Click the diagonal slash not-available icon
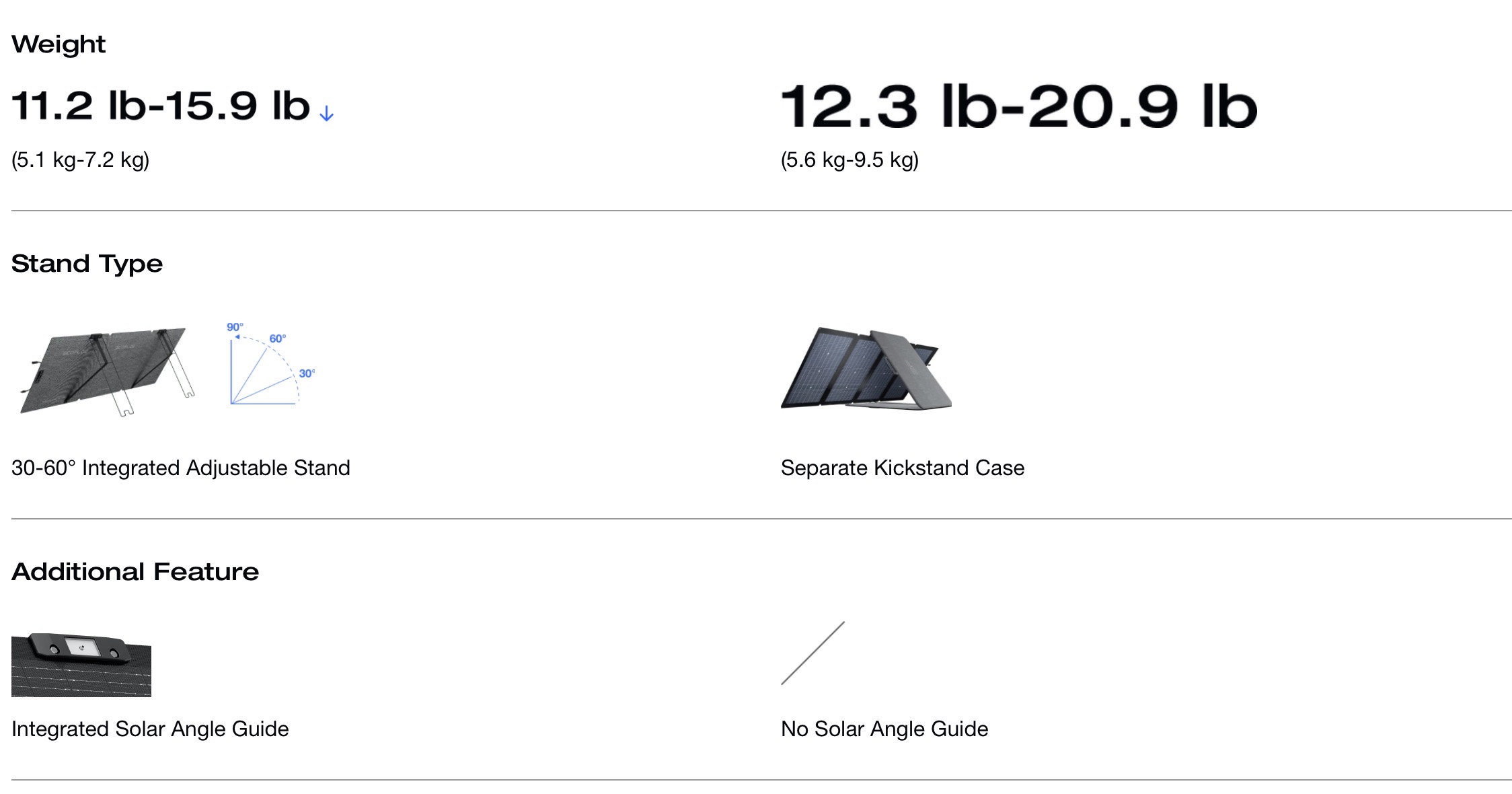Image resolution: width=1512 pixels, height=794 pixels. 812,653
